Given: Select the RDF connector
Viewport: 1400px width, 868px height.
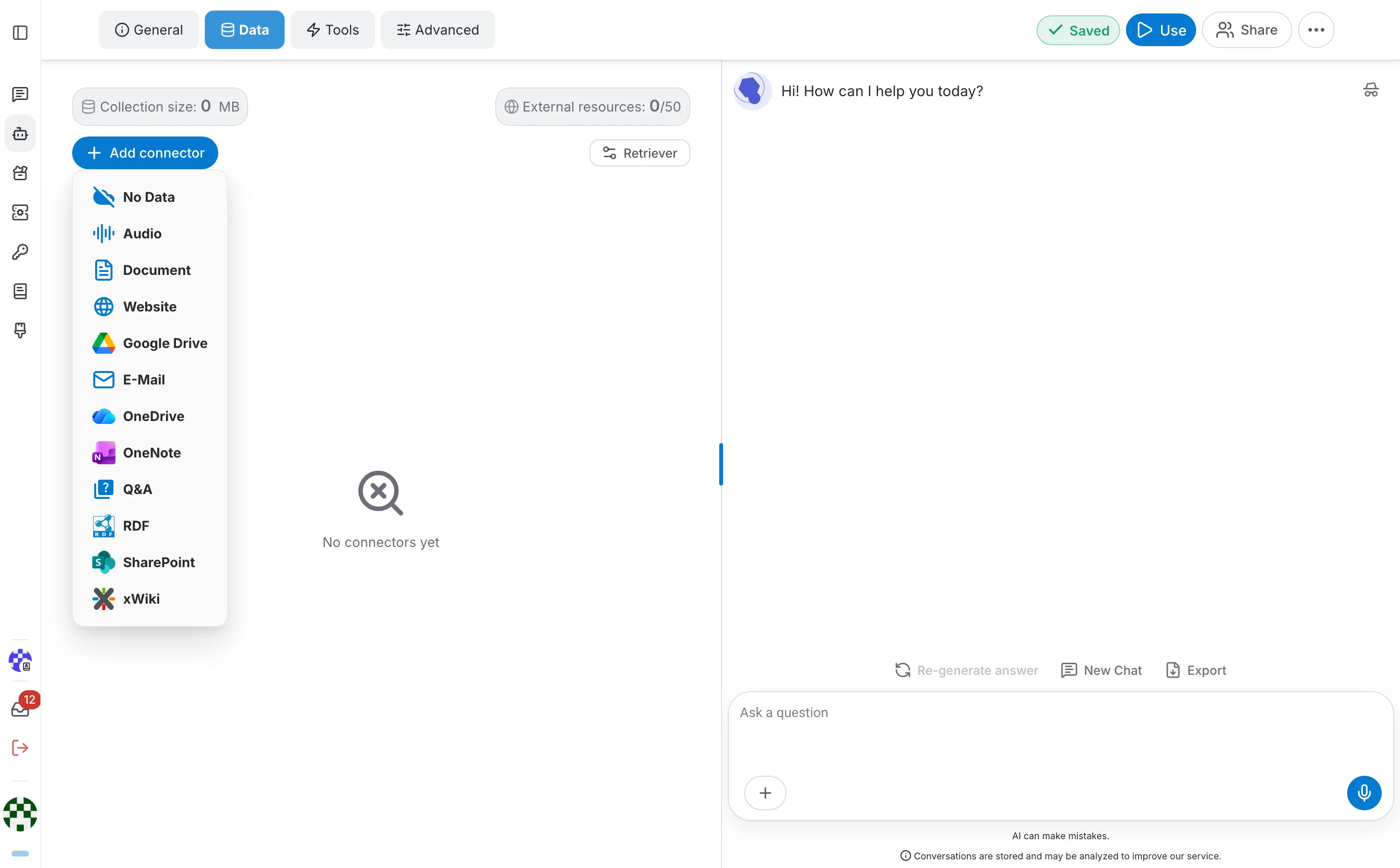Looking at the screenshot, I should [150, 526].
